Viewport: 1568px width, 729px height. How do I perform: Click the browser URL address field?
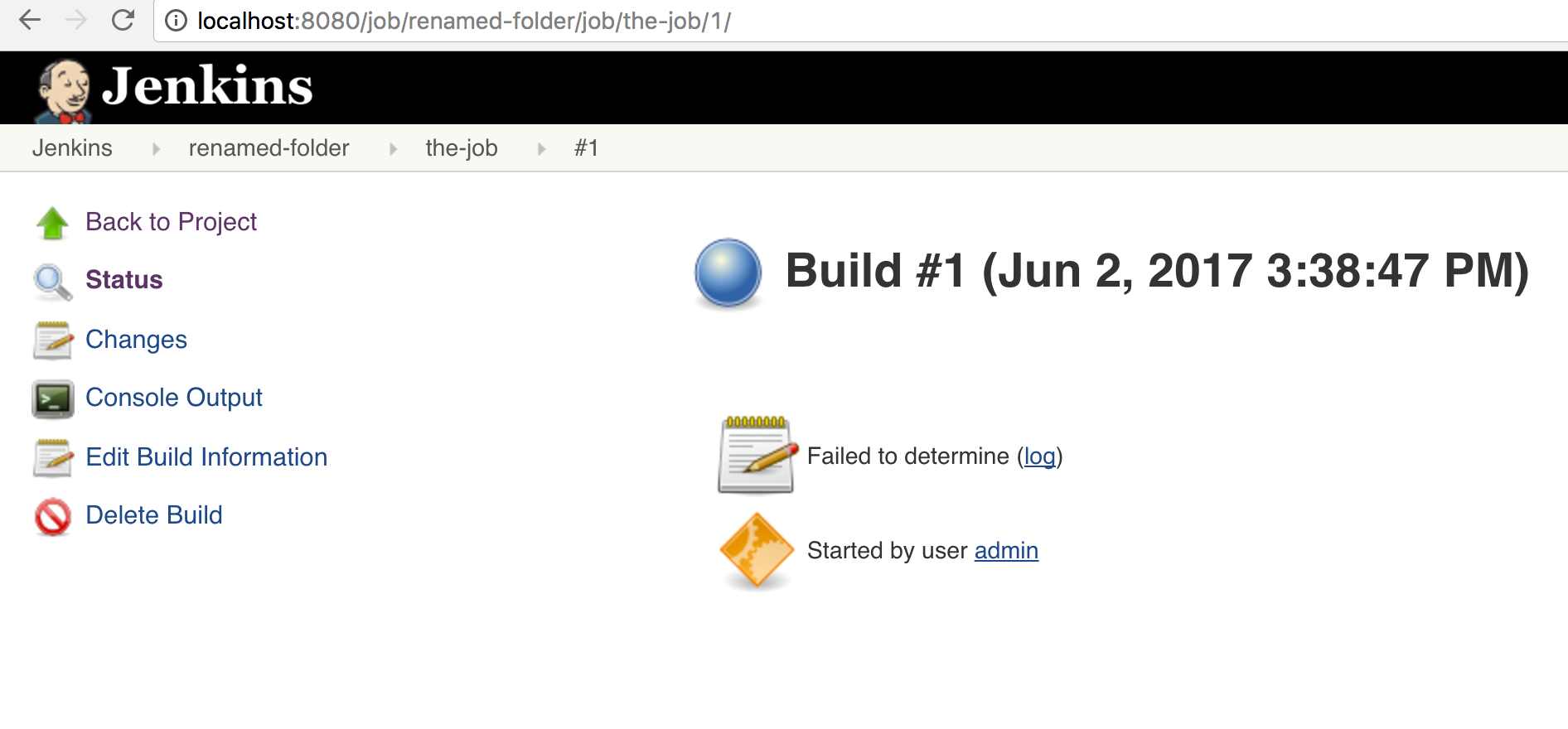829,21
